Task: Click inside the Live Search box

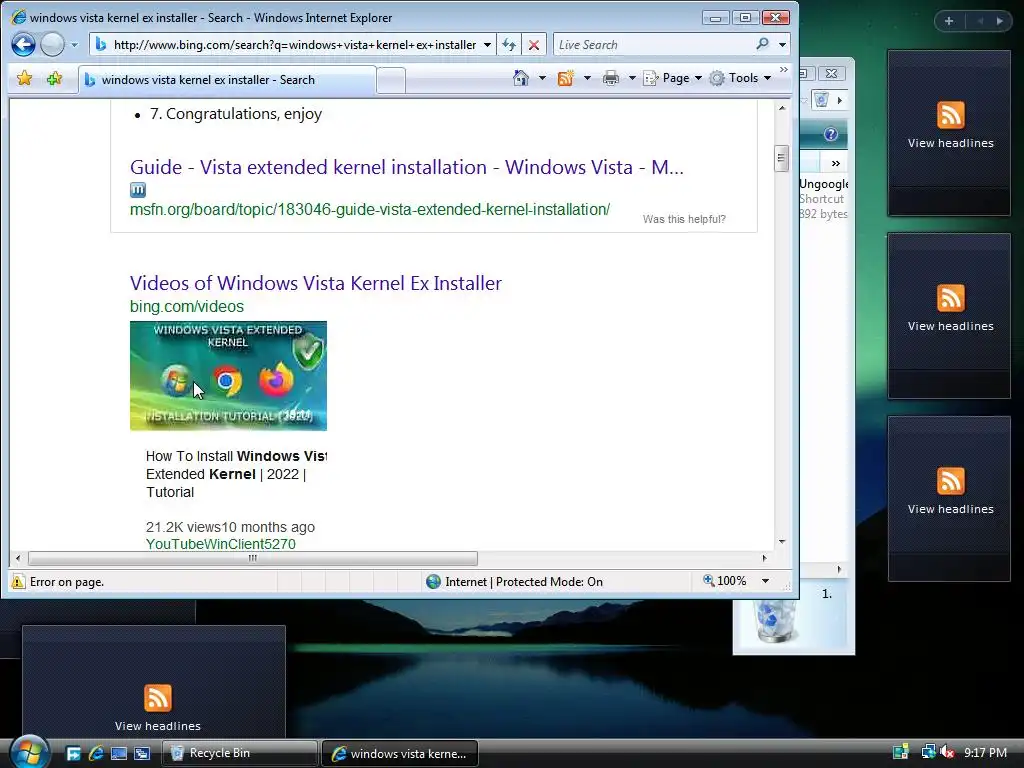Action: pos(653,45)
